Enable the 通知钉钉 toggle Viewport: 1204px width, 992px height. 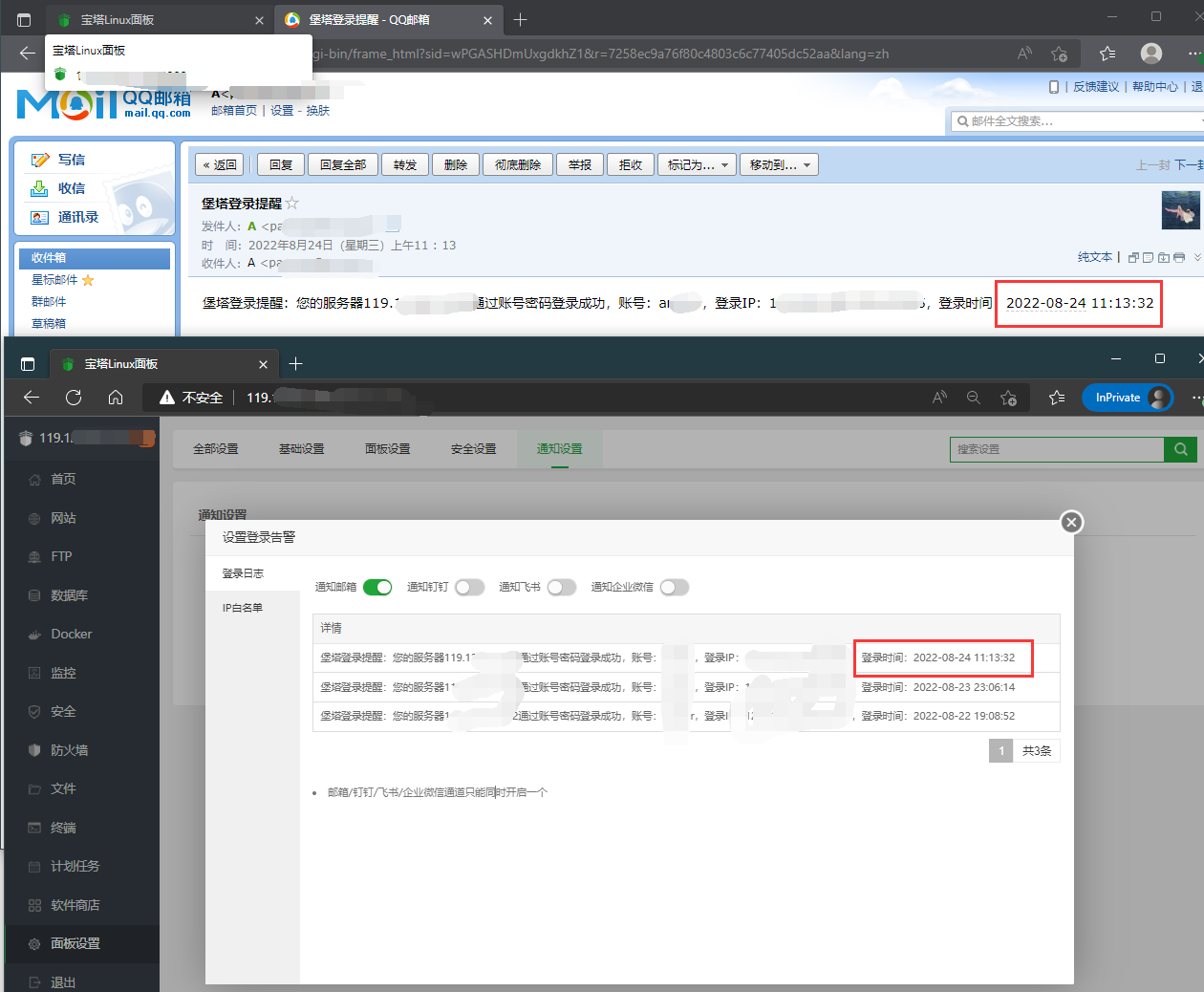pos(470,587)
